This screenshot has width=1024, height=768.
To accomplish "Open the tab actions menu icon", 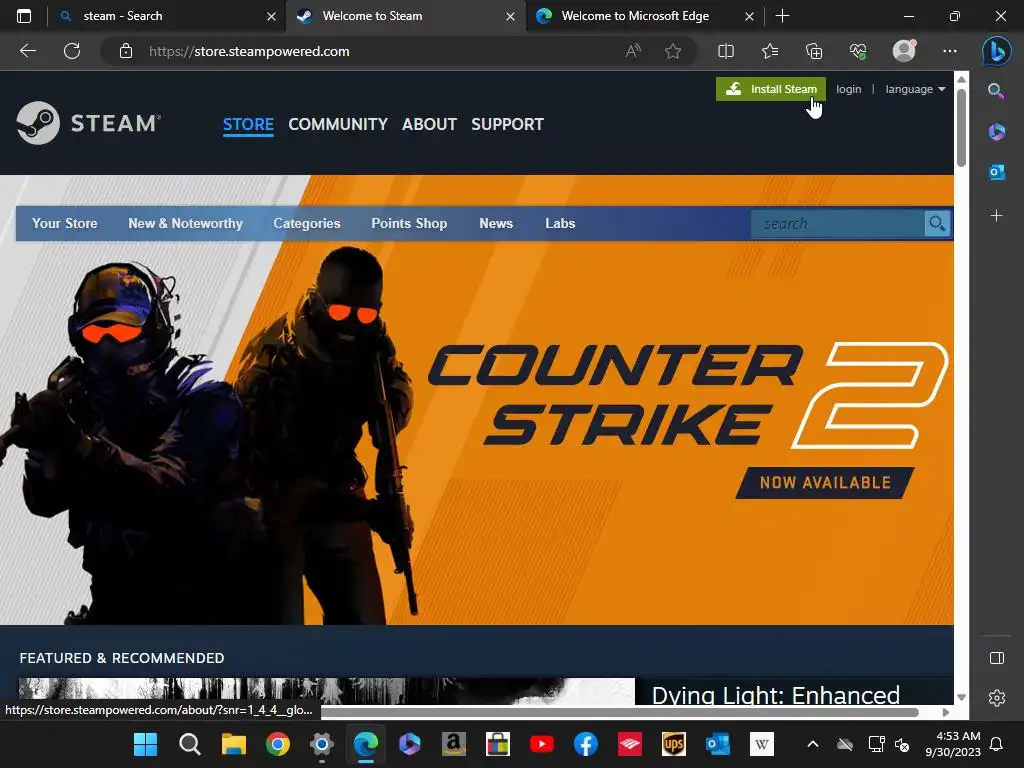I will [24, 16].
